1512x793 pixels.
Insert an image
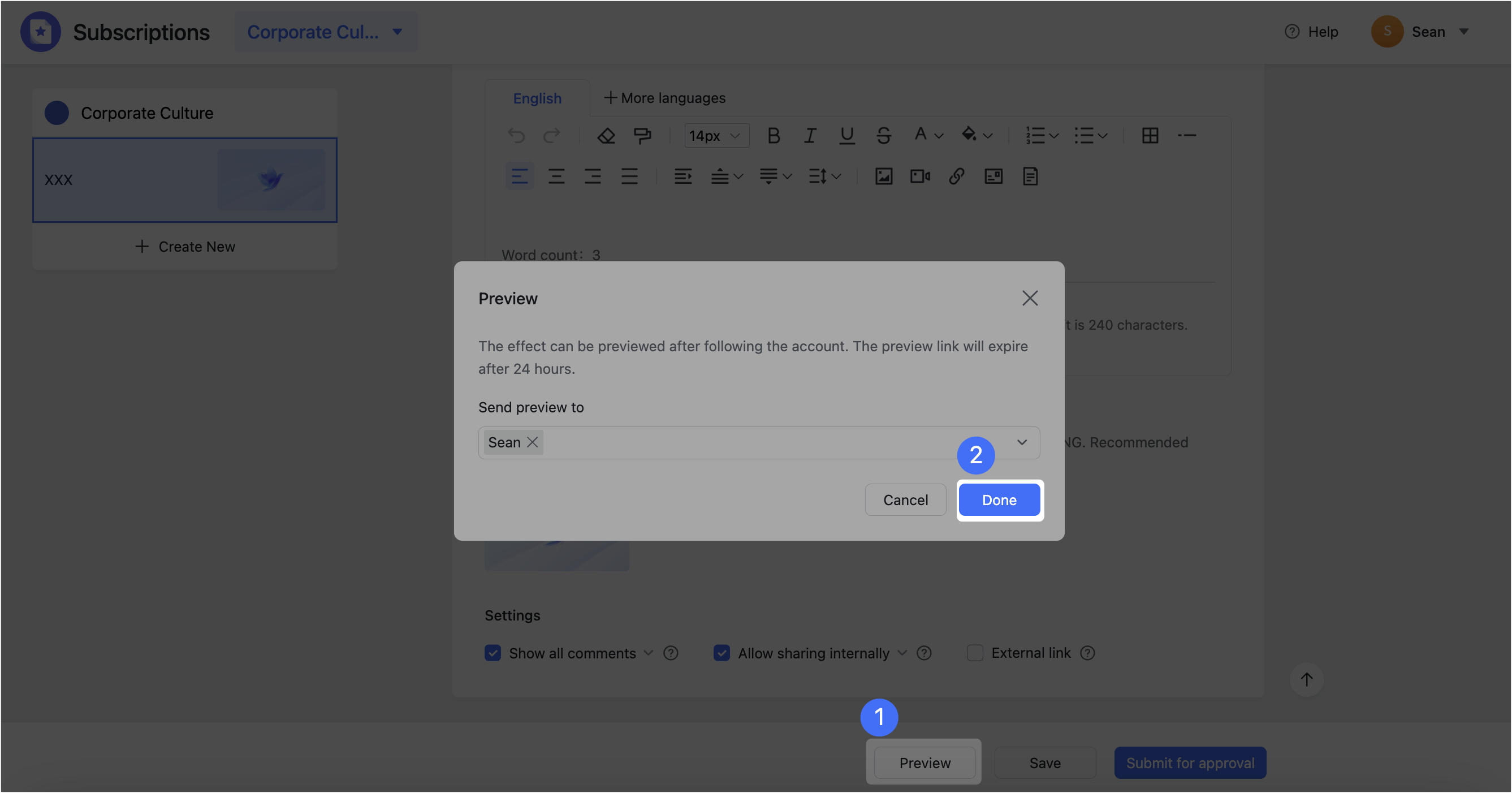pos(883,175)
